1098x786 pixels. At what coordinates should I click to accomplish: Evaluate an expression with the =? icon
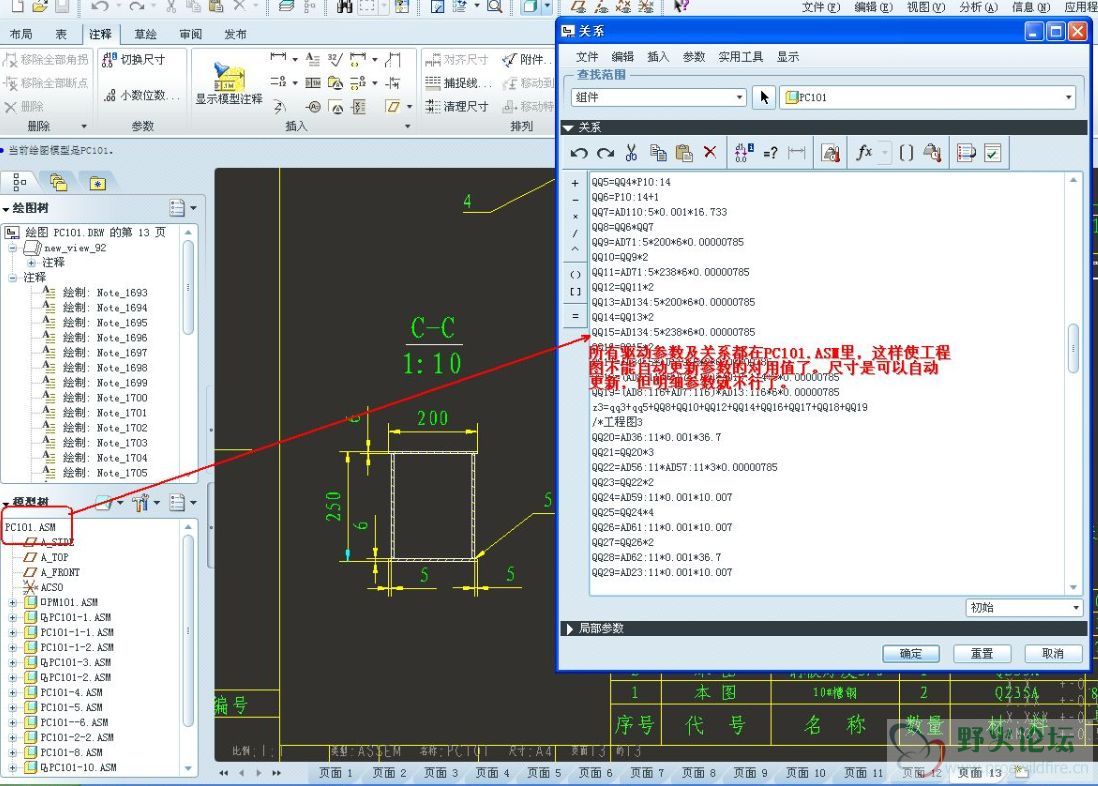[x=770, y=153]
